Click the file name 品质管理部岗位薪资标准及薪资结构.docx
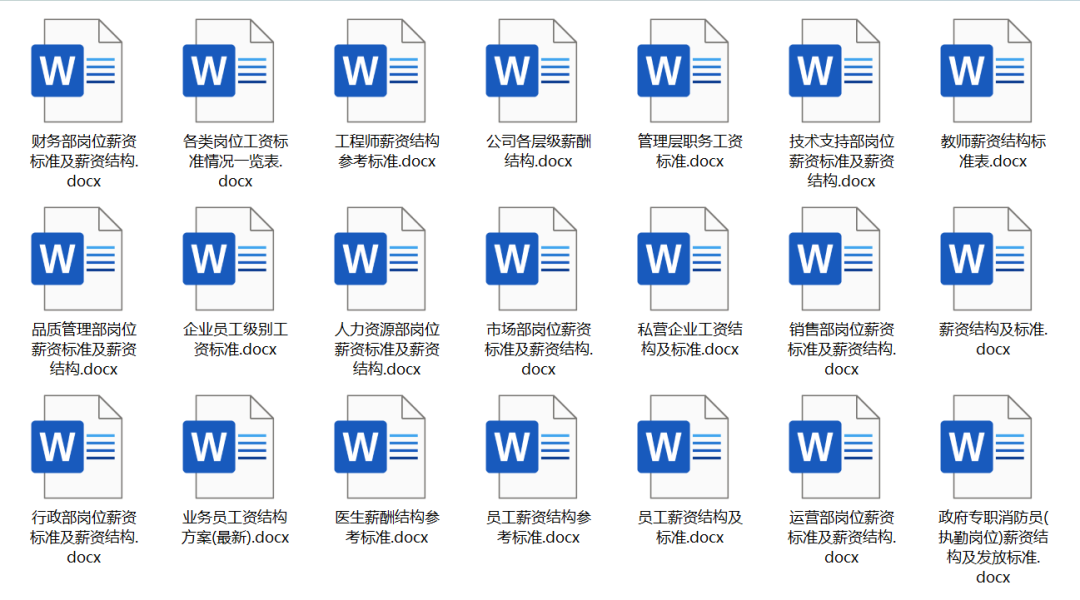This screenshot has width=1080, height=600. coord(84,349)
